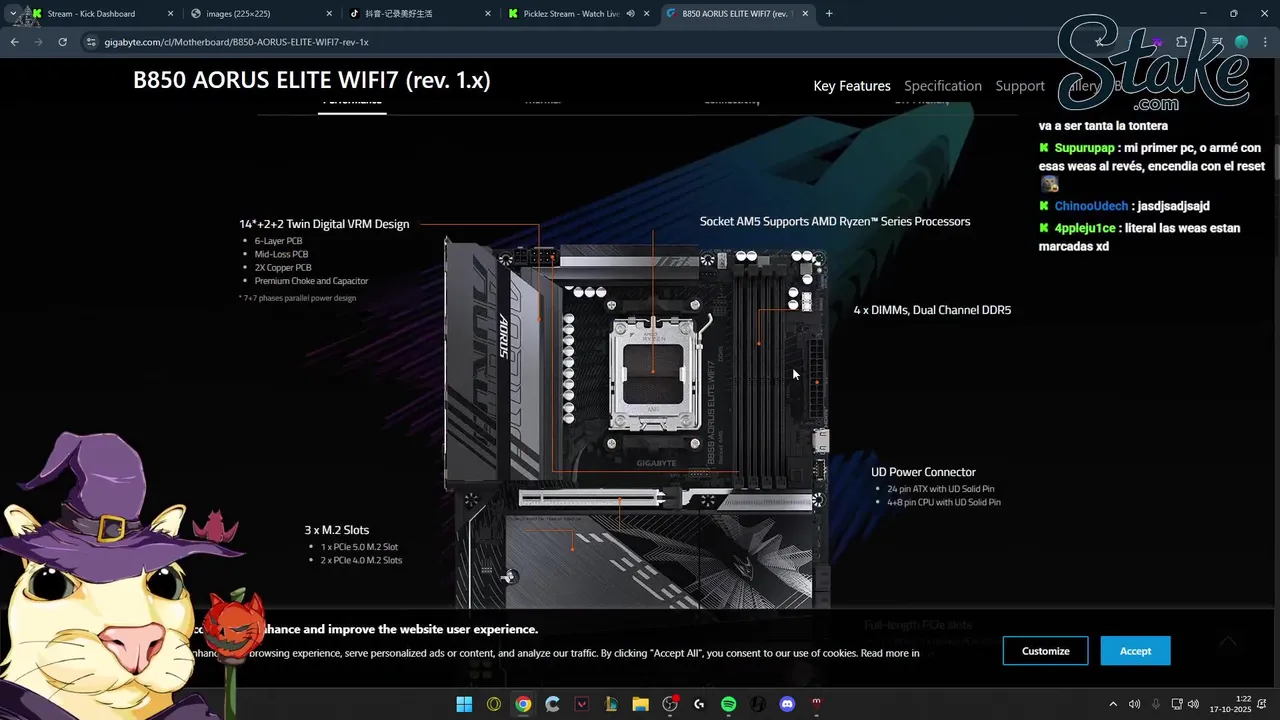
Task: Open the yellow ring taskbar app
Action: 494,704
